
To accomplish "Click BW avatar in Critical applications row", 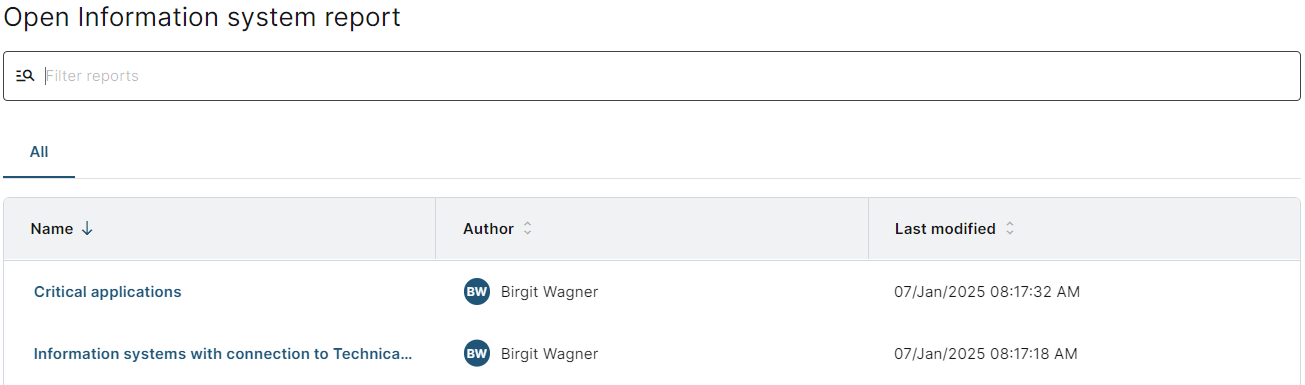I will tap(477, 292).
